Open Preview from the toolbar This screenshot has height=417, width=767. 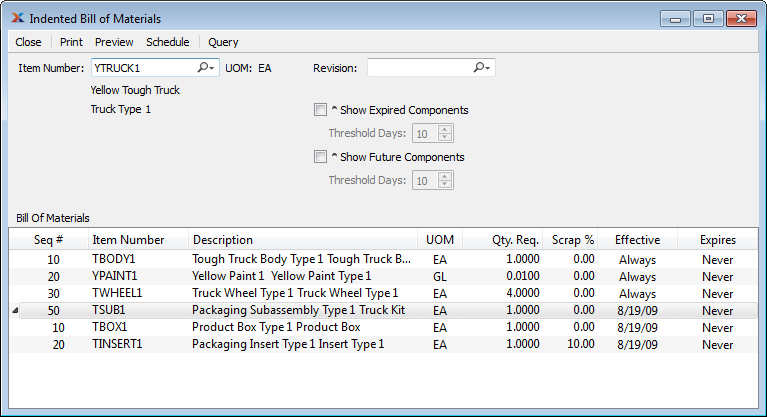(114, 42)
